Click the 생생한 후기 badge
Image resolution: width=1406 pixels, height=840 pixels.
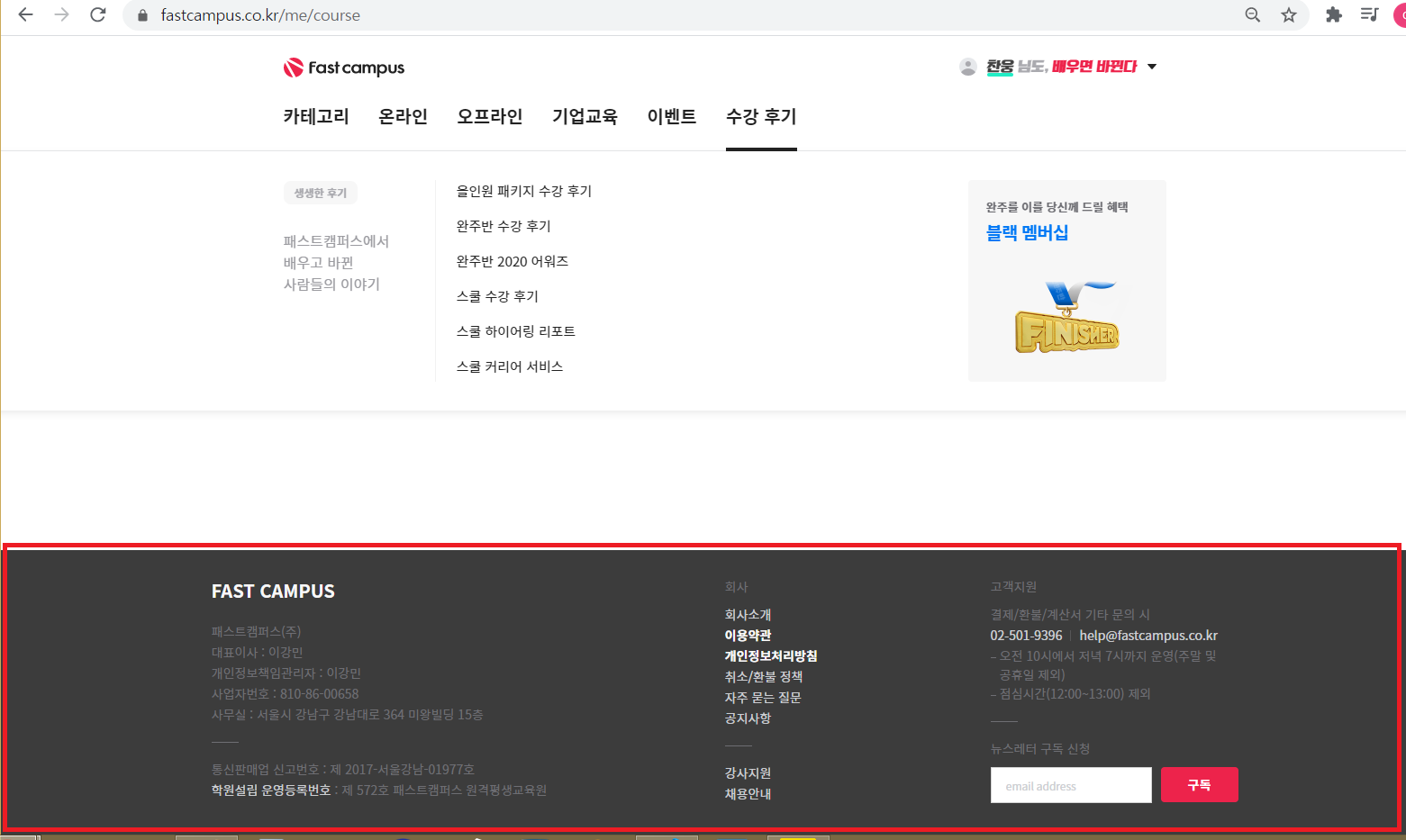321,193
